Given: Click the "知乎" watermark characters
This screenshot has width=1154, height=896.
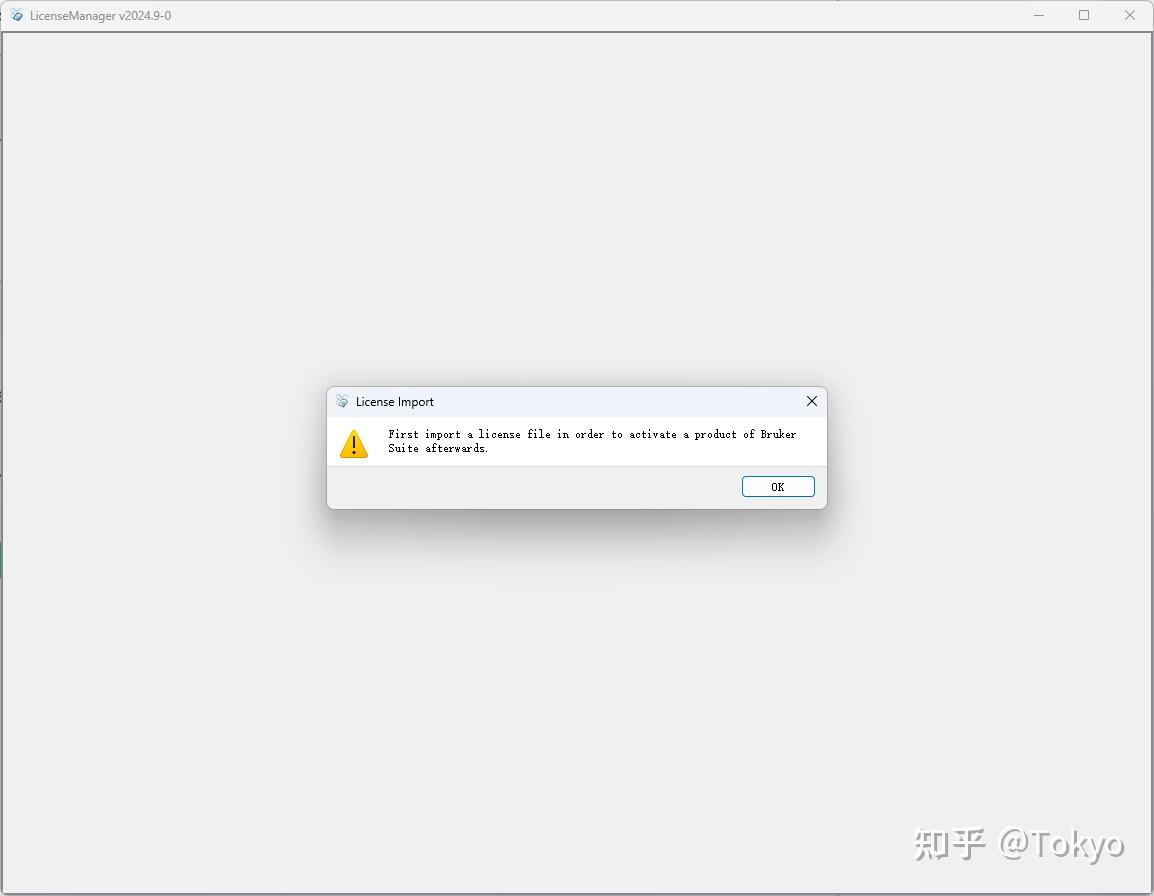Looking at the screenshot, I should tap(949, 844).
